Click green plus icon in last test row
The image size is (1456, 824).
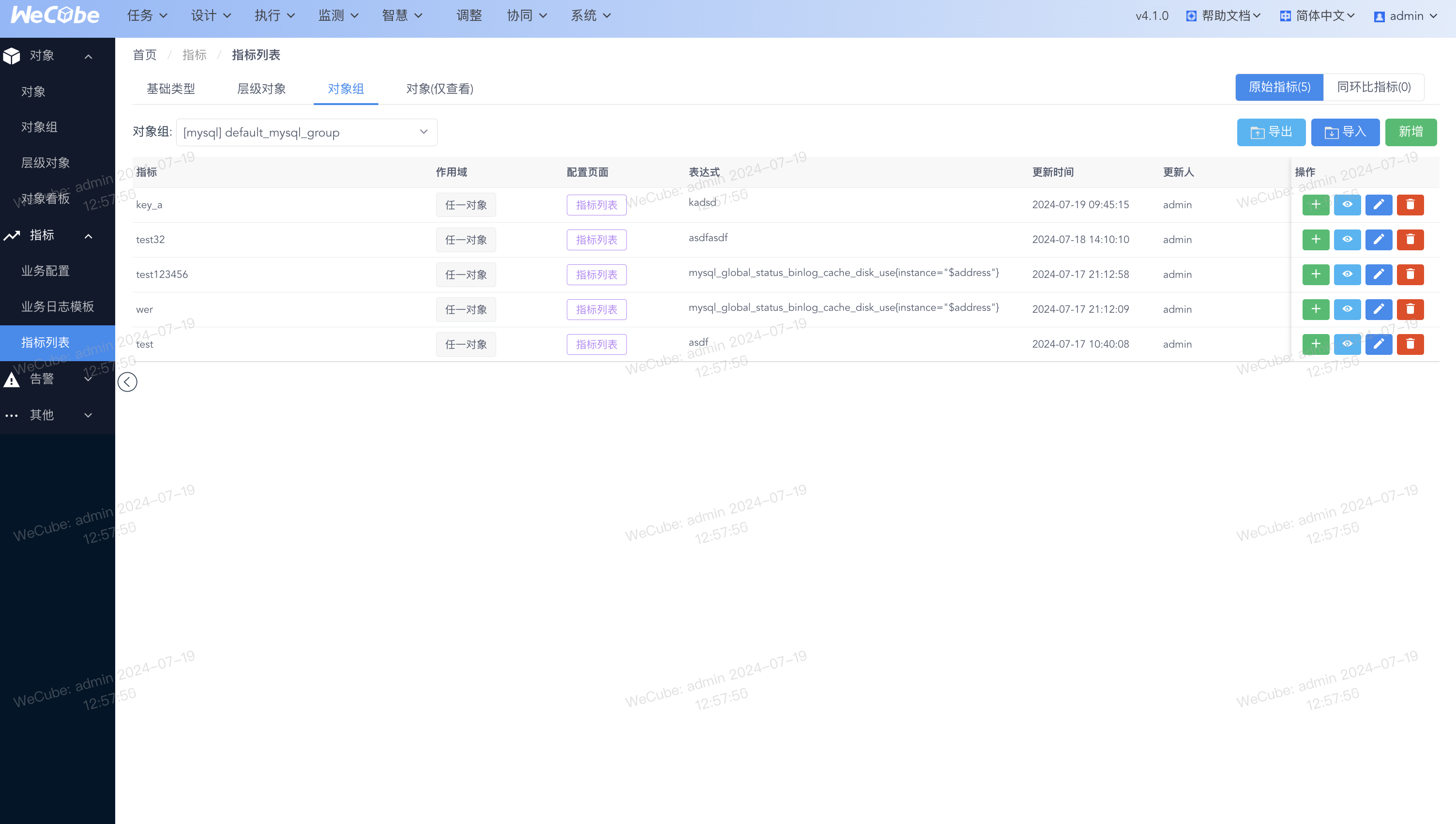1316,344
